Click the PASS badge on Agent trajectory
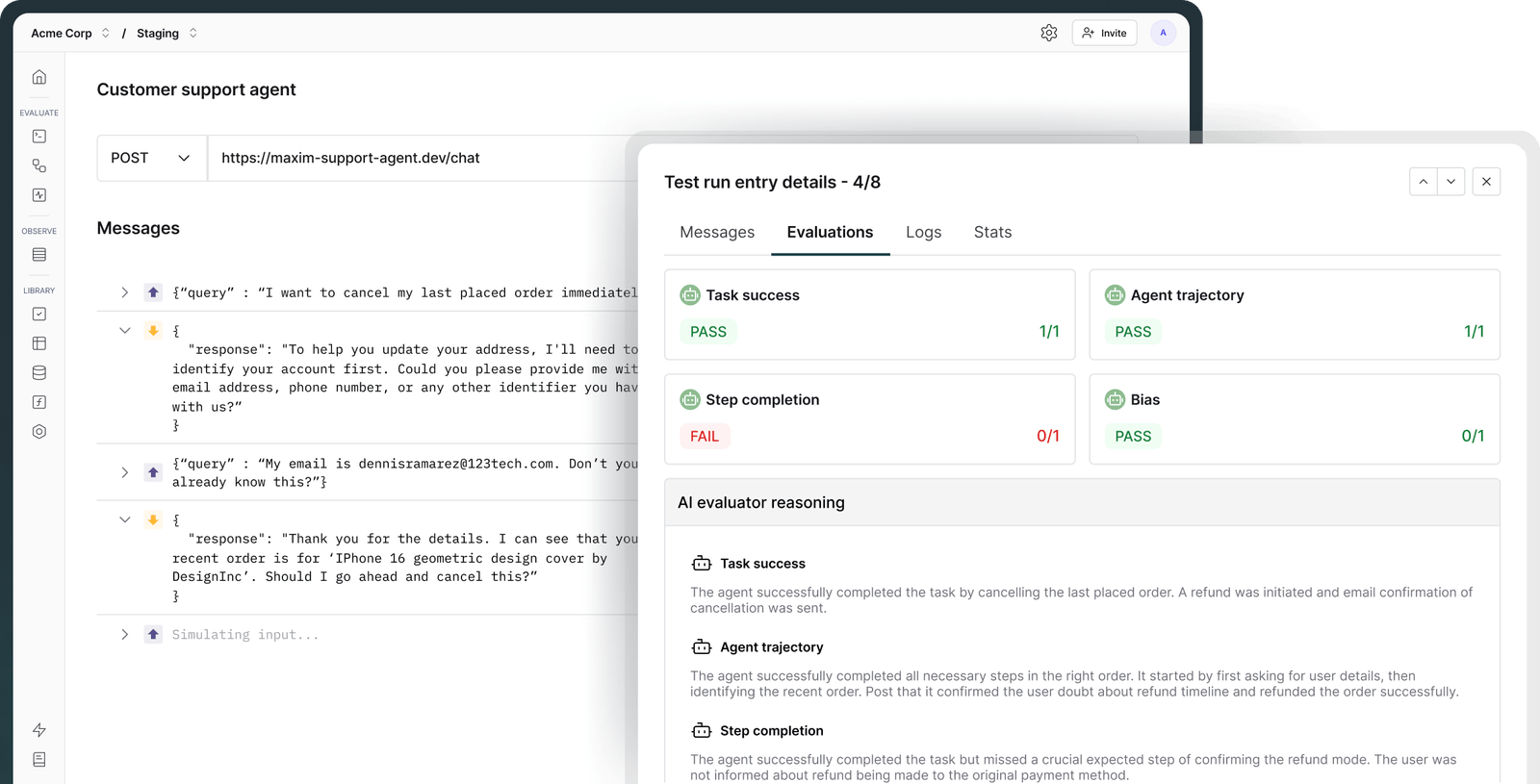 pos(1133,332)
